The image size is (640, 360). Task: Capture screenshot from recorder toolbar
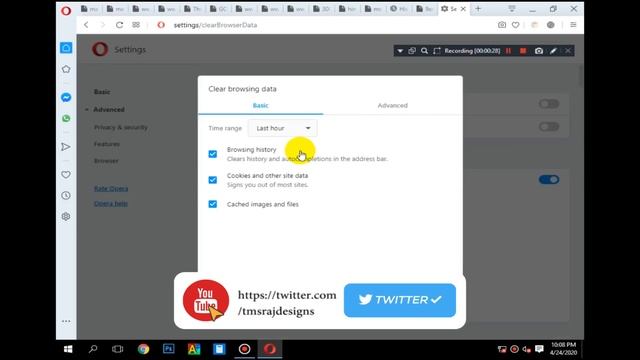539,51
